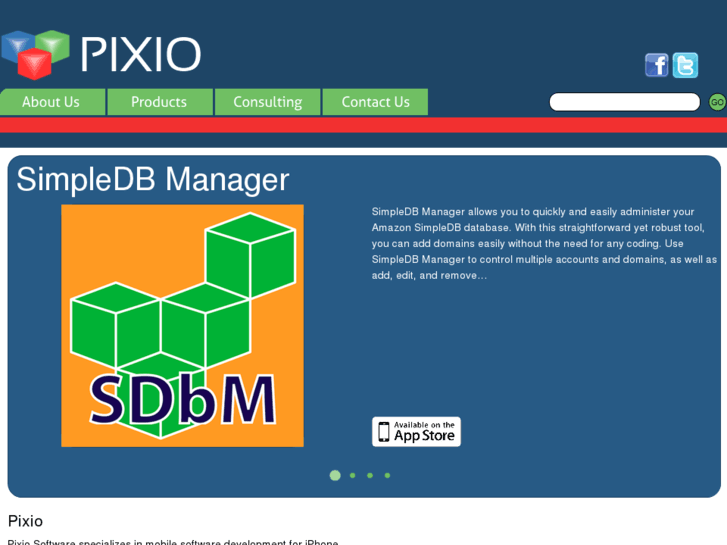Viewport: 727px width, 545px height.
Task: Select the first carousel slide dot
Action: point(335,475)
